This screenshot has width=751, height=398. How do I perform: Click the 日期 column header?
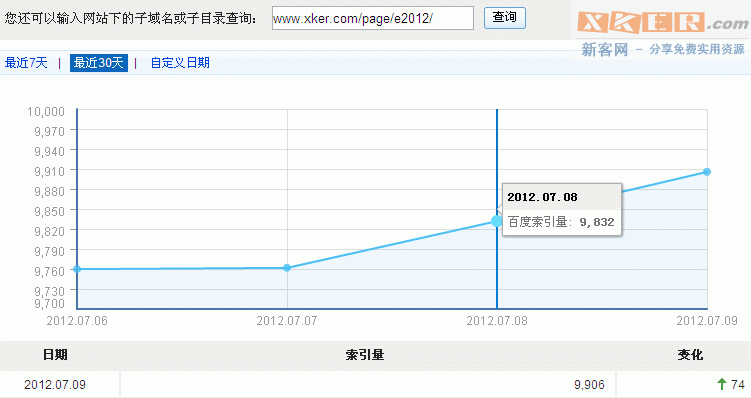click(x=55, y=355)
